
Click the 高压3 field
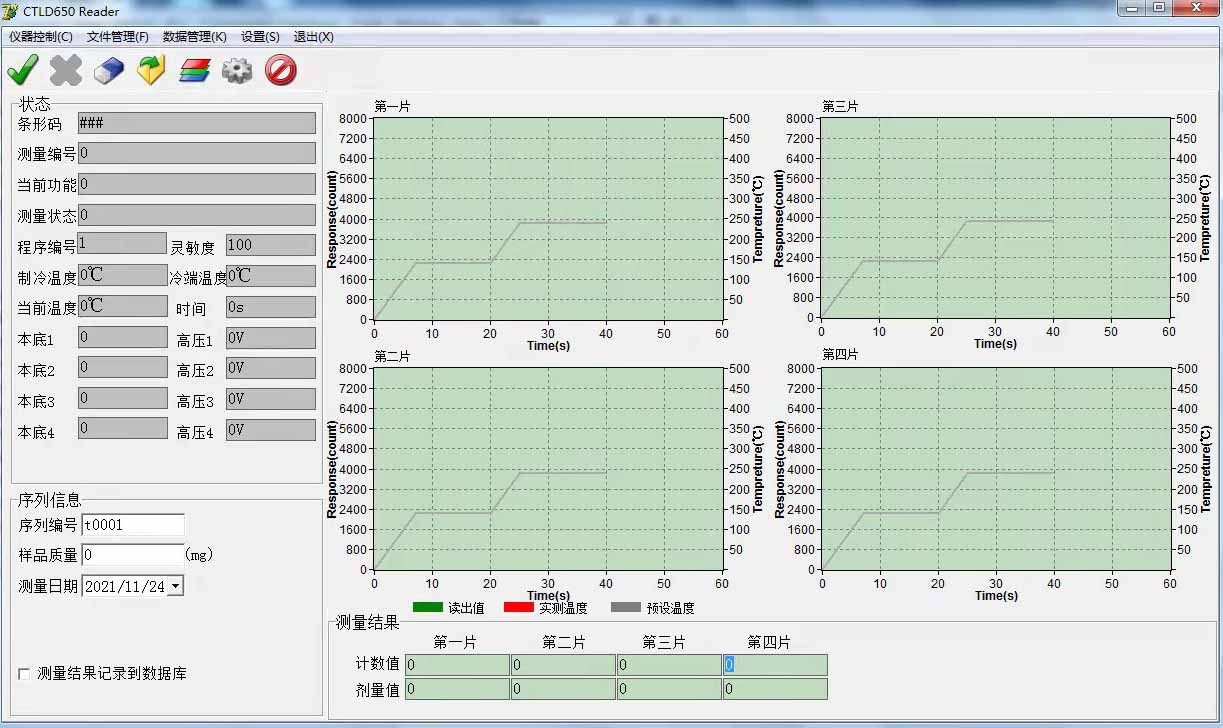271,399
